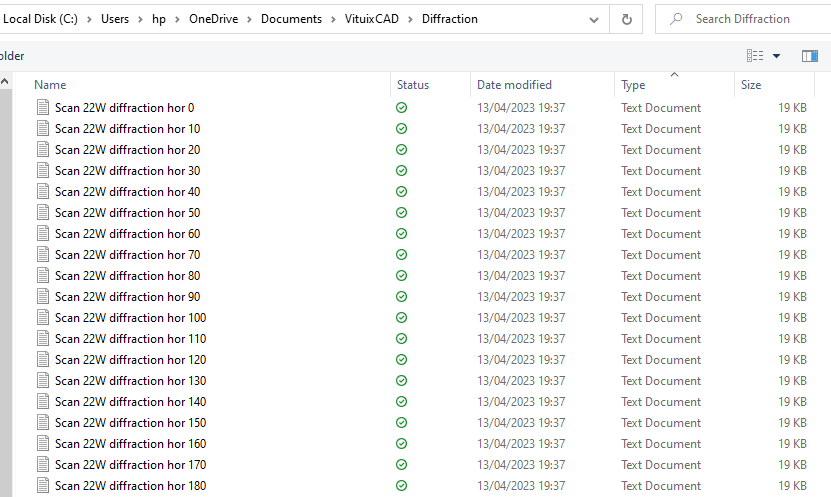Click sync status icon for hor 80 file
Image resolution: width=831 pixels, height=497 pixels.
[402, 276]
